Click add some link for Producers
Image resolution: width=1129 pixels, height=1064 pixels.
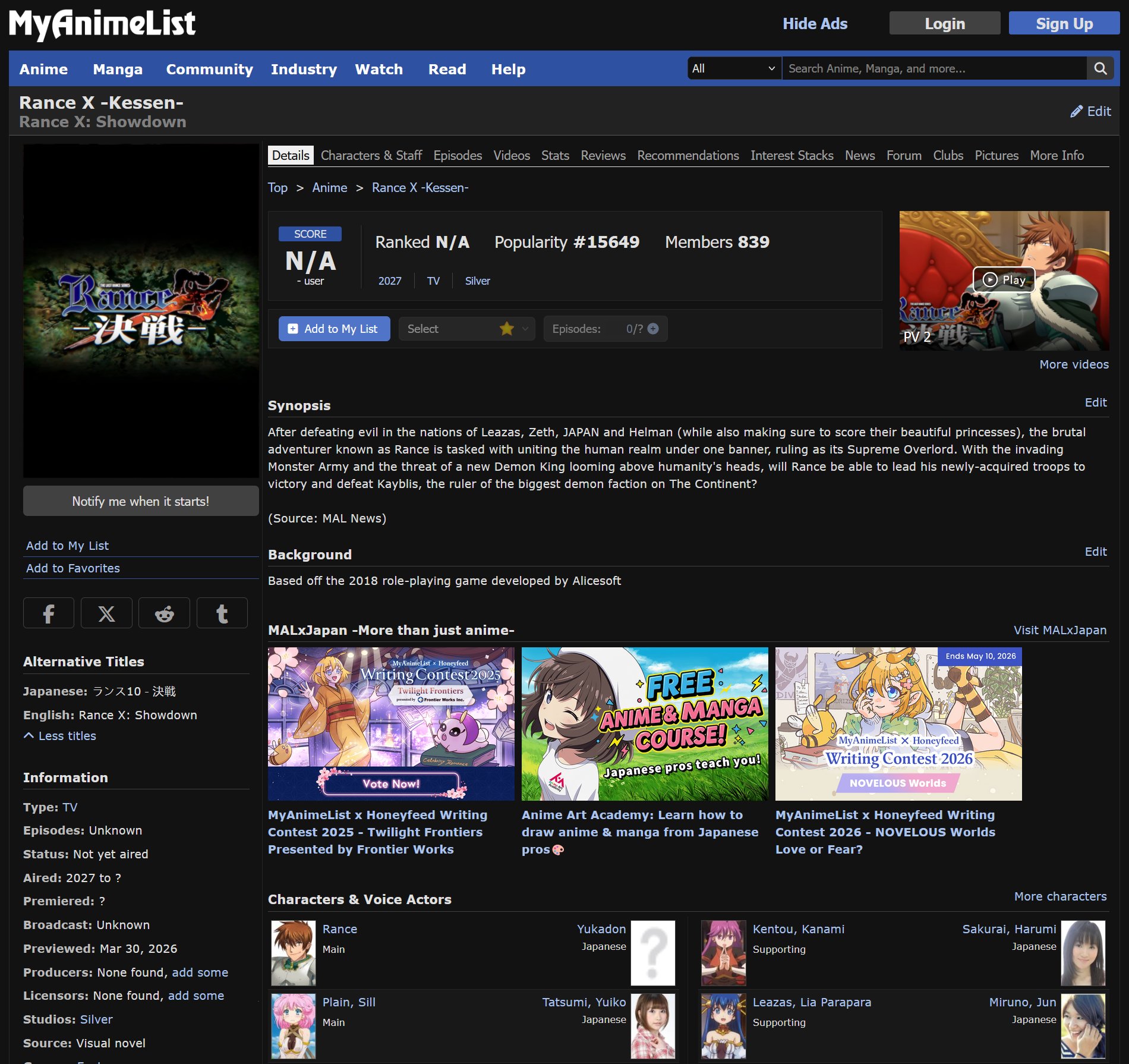pyautogui.click(x=200, y=972)
